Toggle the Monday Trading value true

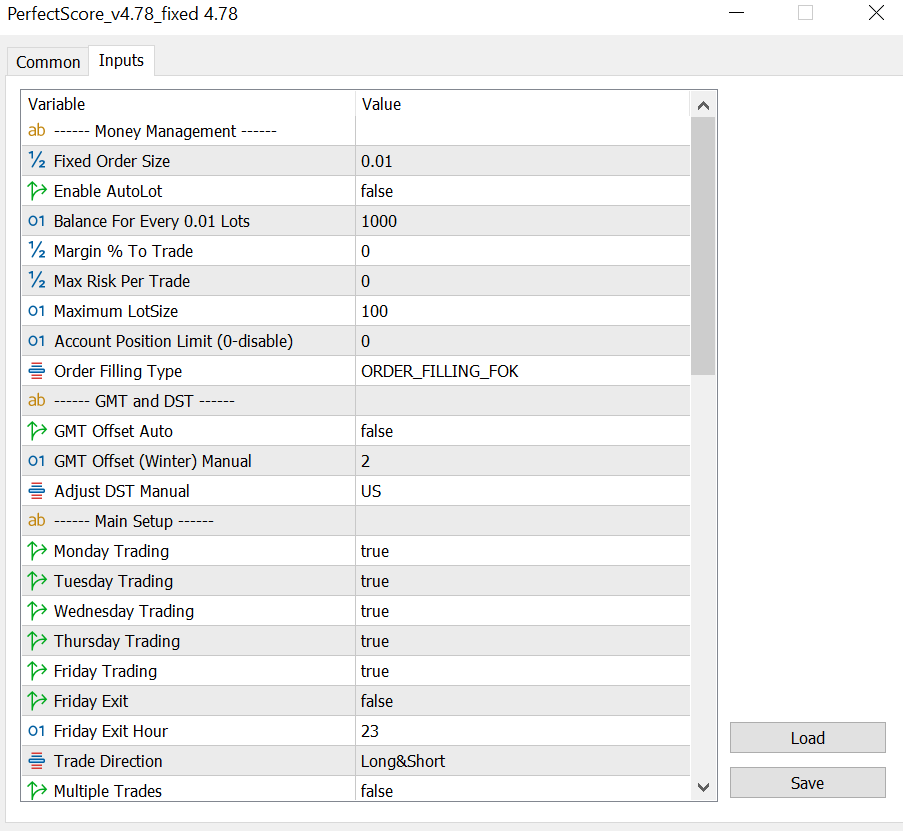[x=375, y=551]
